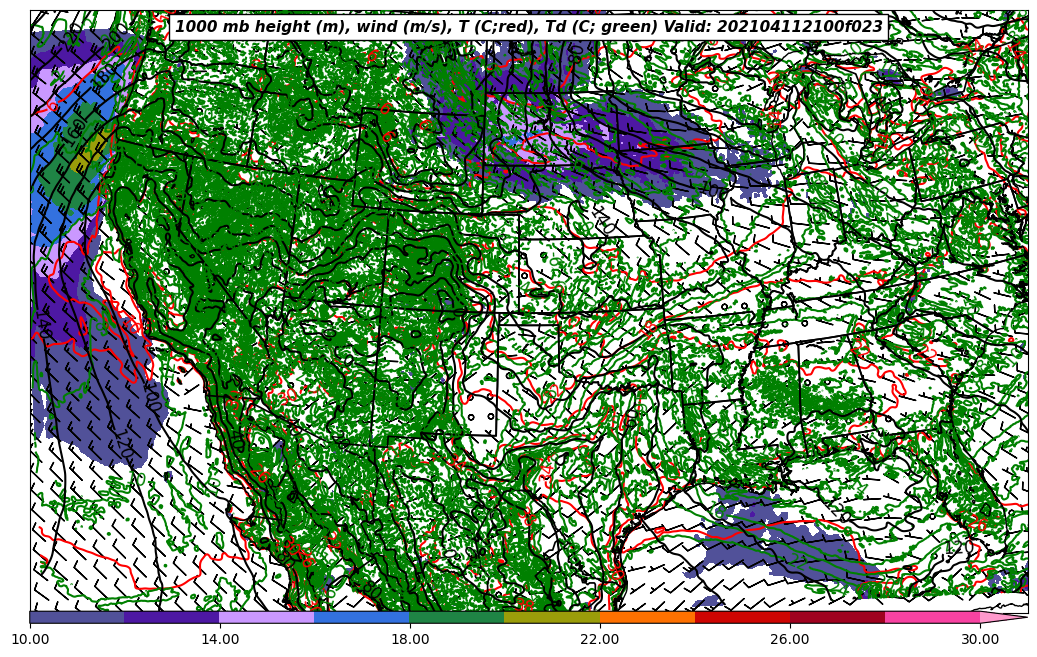Click the lavender colorbar segment
This screenshot has width=1037, height=657.
coord(267,618)
